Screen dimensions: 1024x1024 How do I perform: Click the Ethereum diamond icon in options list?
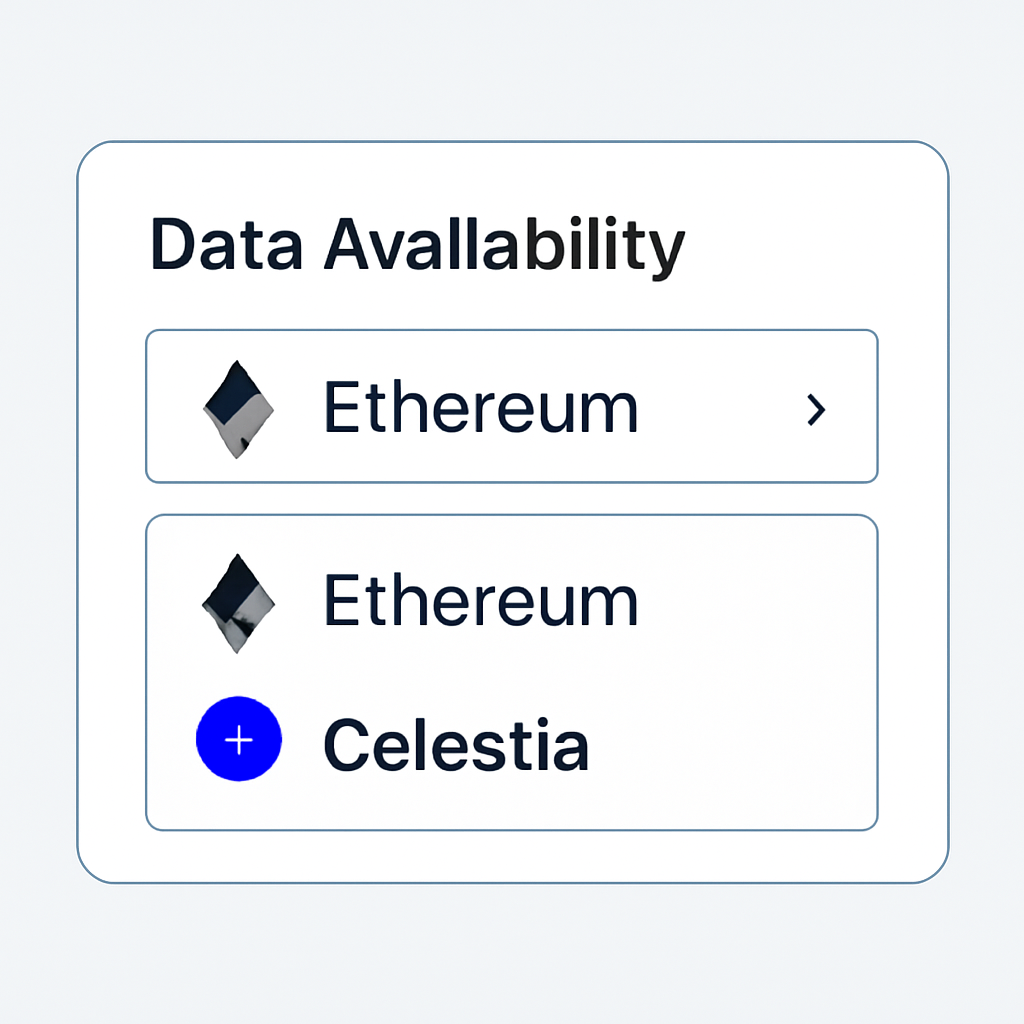tap(239, 603)
